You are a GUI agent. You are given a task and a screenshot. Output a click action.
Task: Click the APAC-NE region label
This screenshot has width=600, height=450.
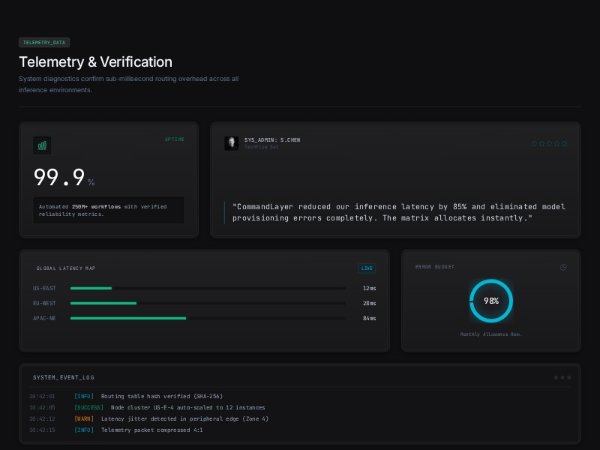[x=44, y=318]
